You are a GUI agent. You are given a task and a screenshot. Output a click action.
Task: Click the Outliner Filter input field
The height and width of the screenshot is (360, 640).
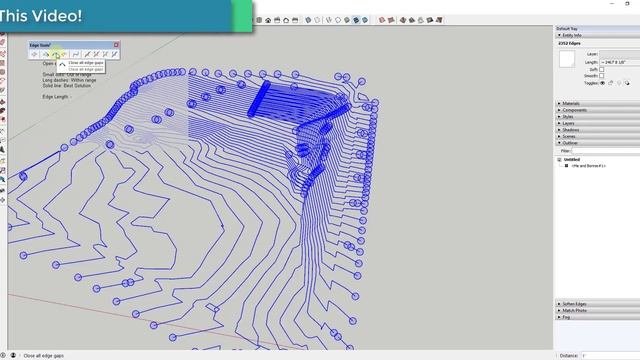click(x=606, y=151)
